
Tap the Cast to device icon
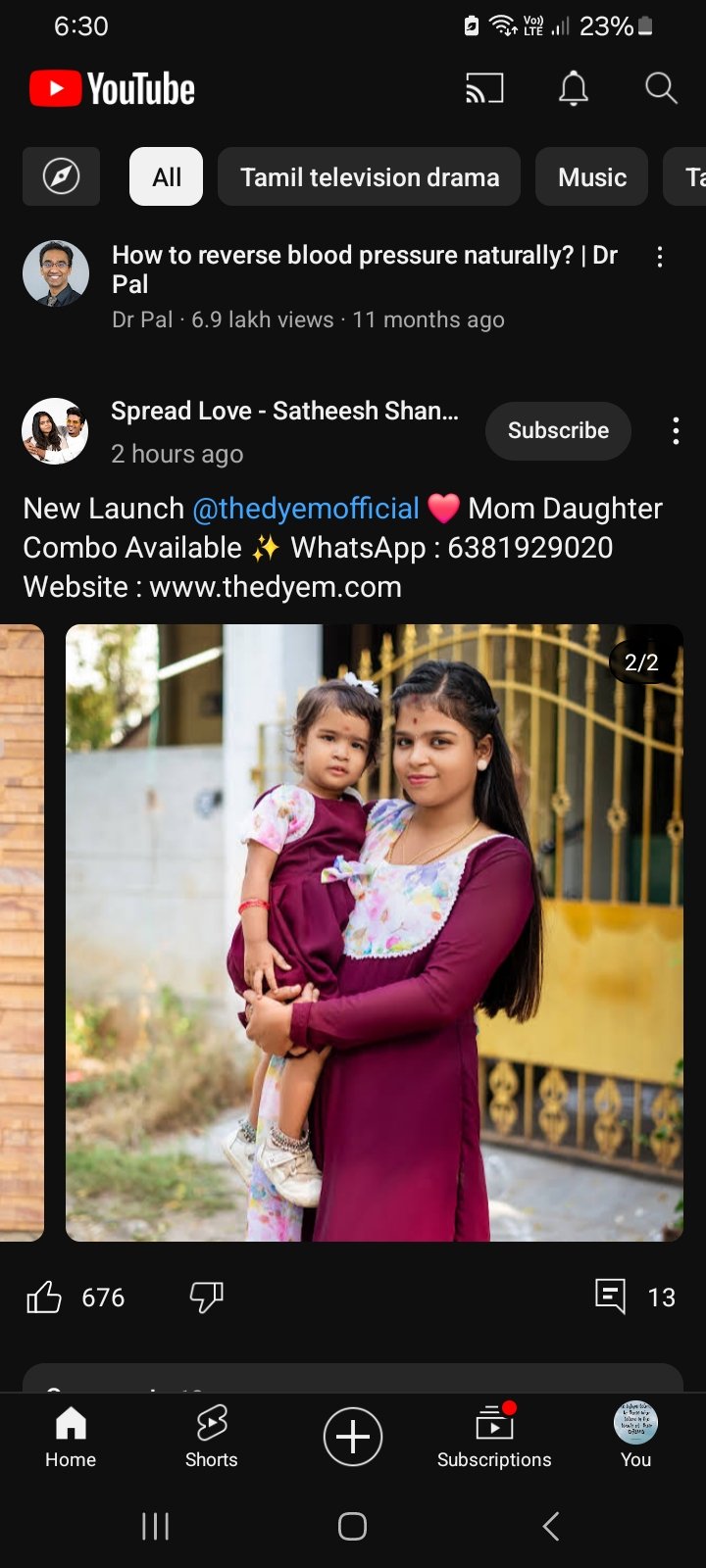[x=484, y=89]
